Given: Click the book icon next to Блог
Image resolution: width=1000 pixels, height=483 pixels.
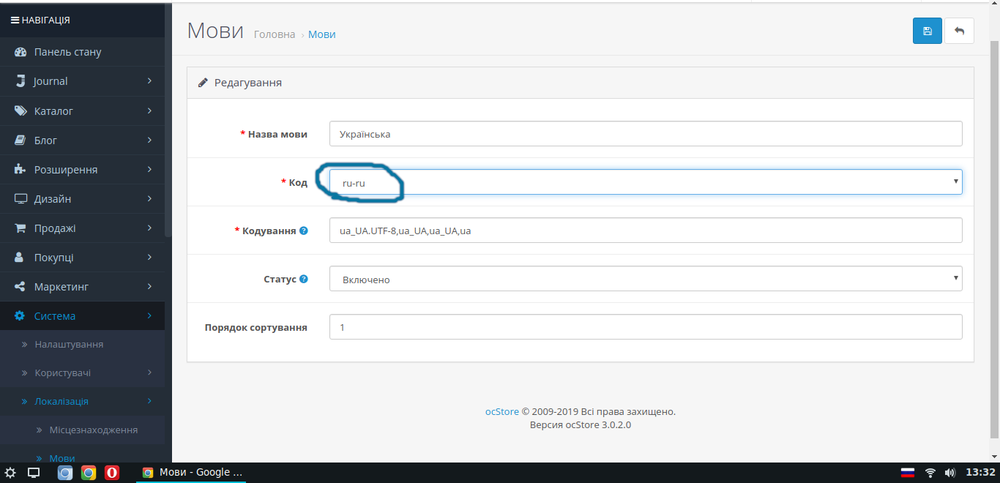Looking at the screenshot, I should click(20, 140).
